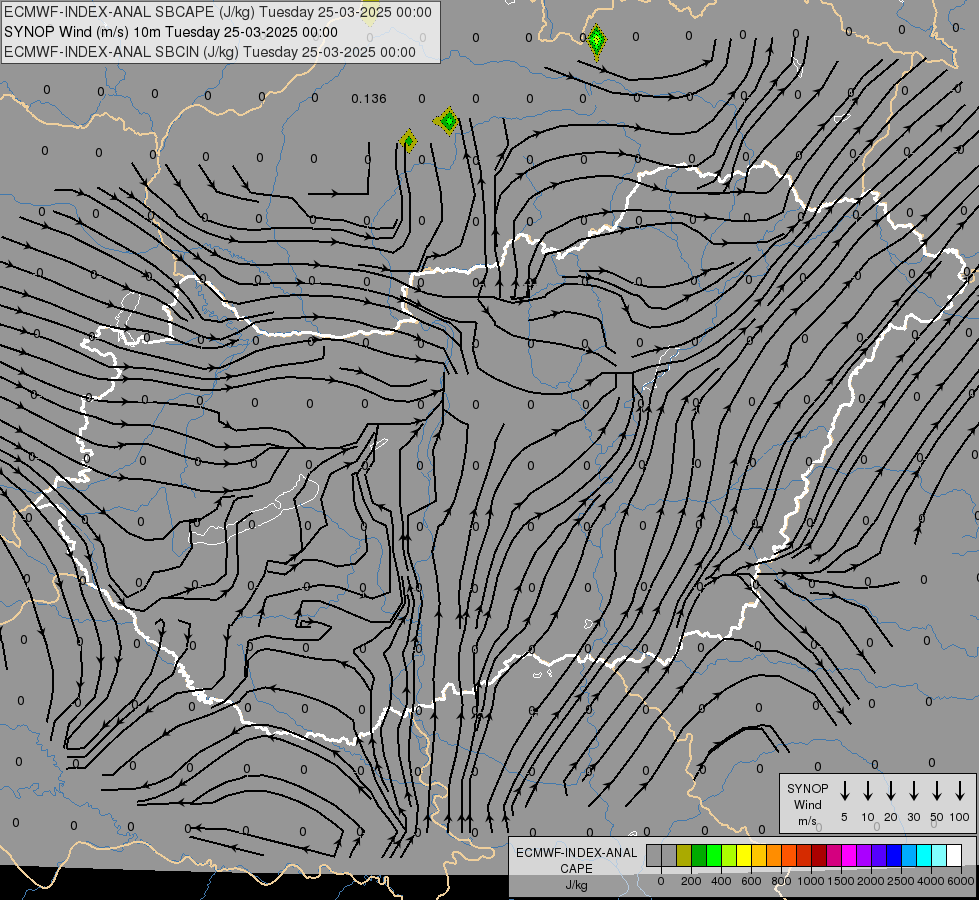Screen dimensions: 979x900
Task: Select the green CAPE diamond below the 0.136 value
Action: click(448, 121)
